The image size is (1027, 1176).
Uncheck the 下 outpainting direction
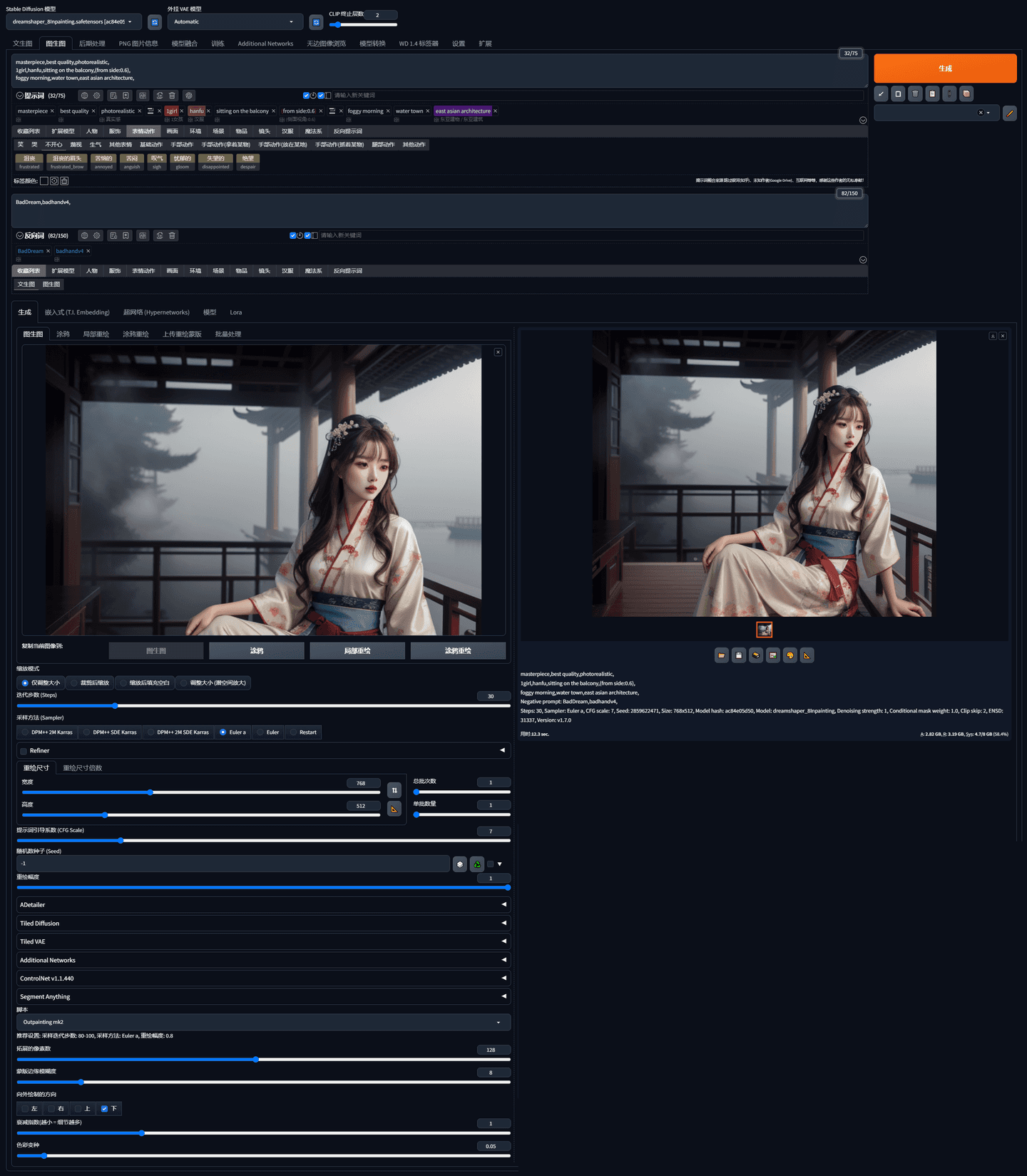tap(104, 1108)
